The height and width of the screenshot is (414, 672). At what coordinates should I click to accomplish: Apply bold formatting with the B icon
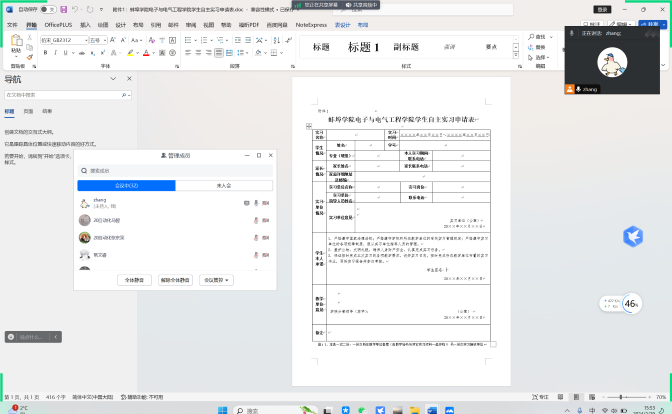(46, 52)
